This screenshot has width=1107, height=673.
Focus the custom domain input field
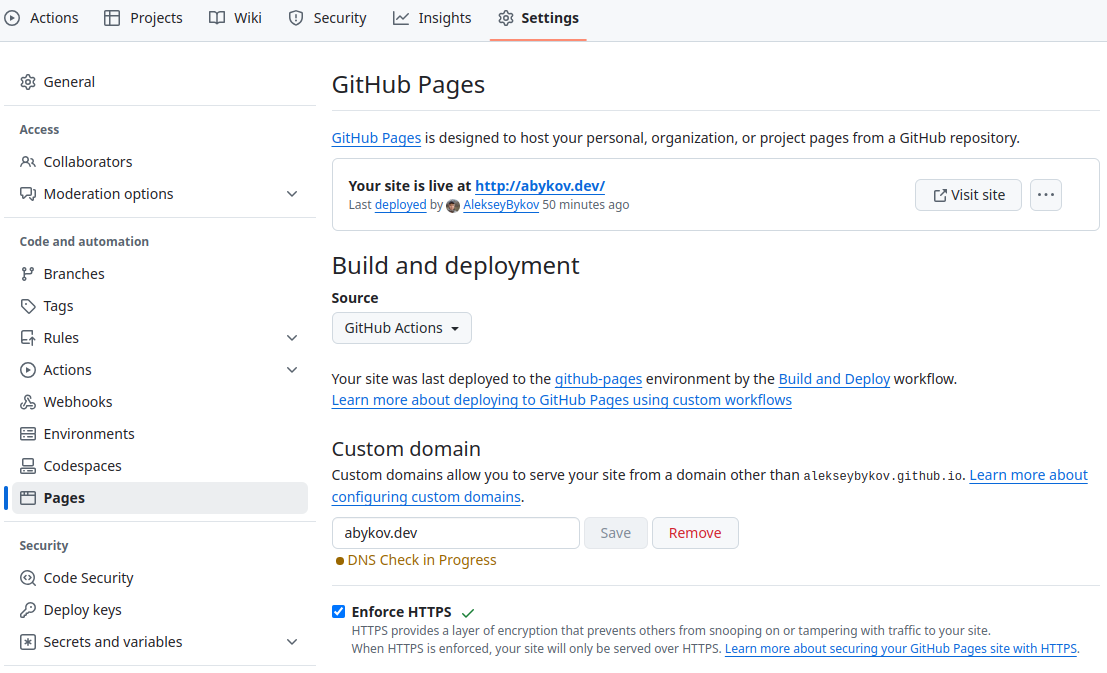point(455,533)
